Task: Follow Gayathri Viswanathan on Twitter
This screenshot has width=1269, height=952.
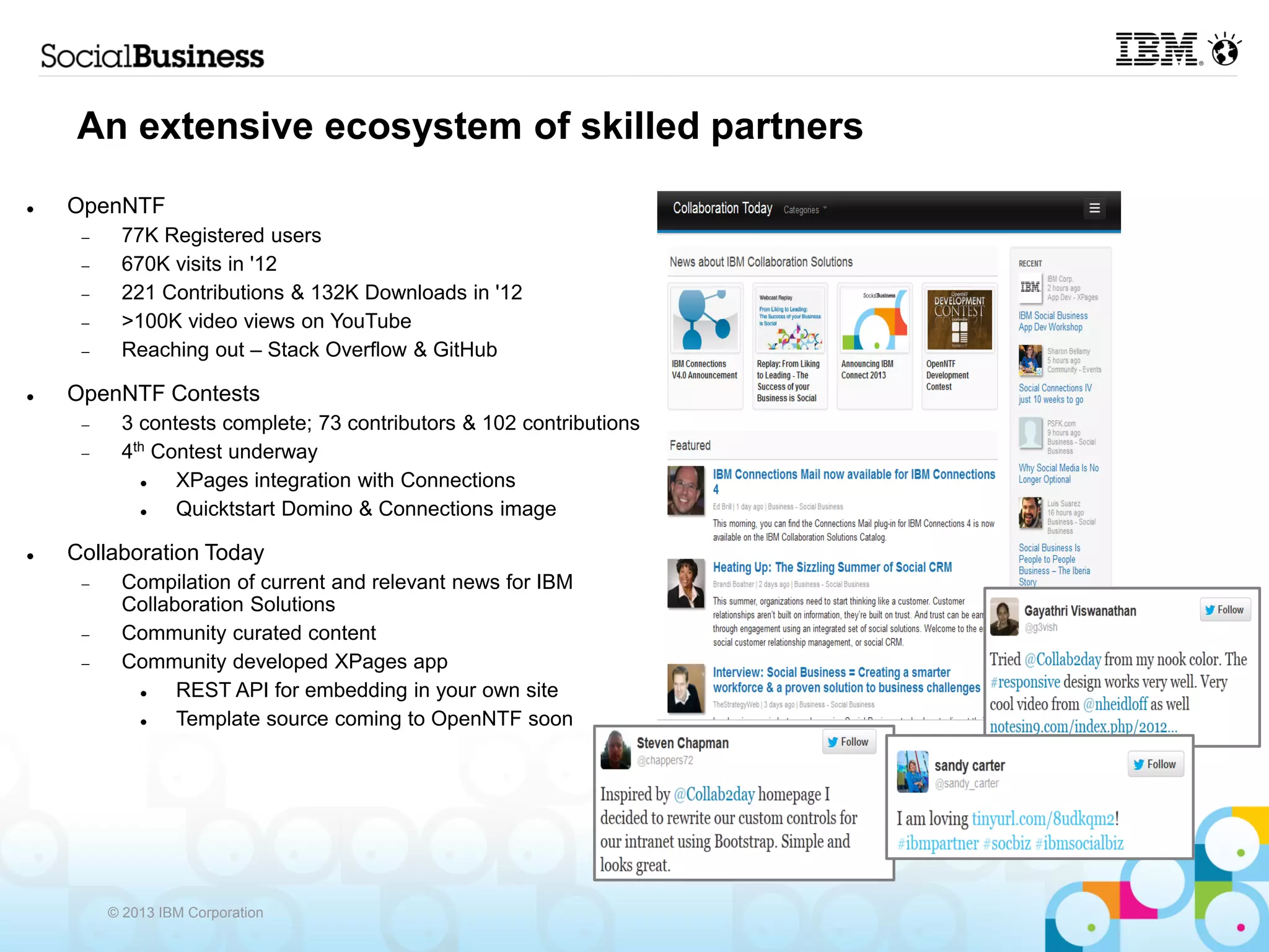Action: point(1225,610)
